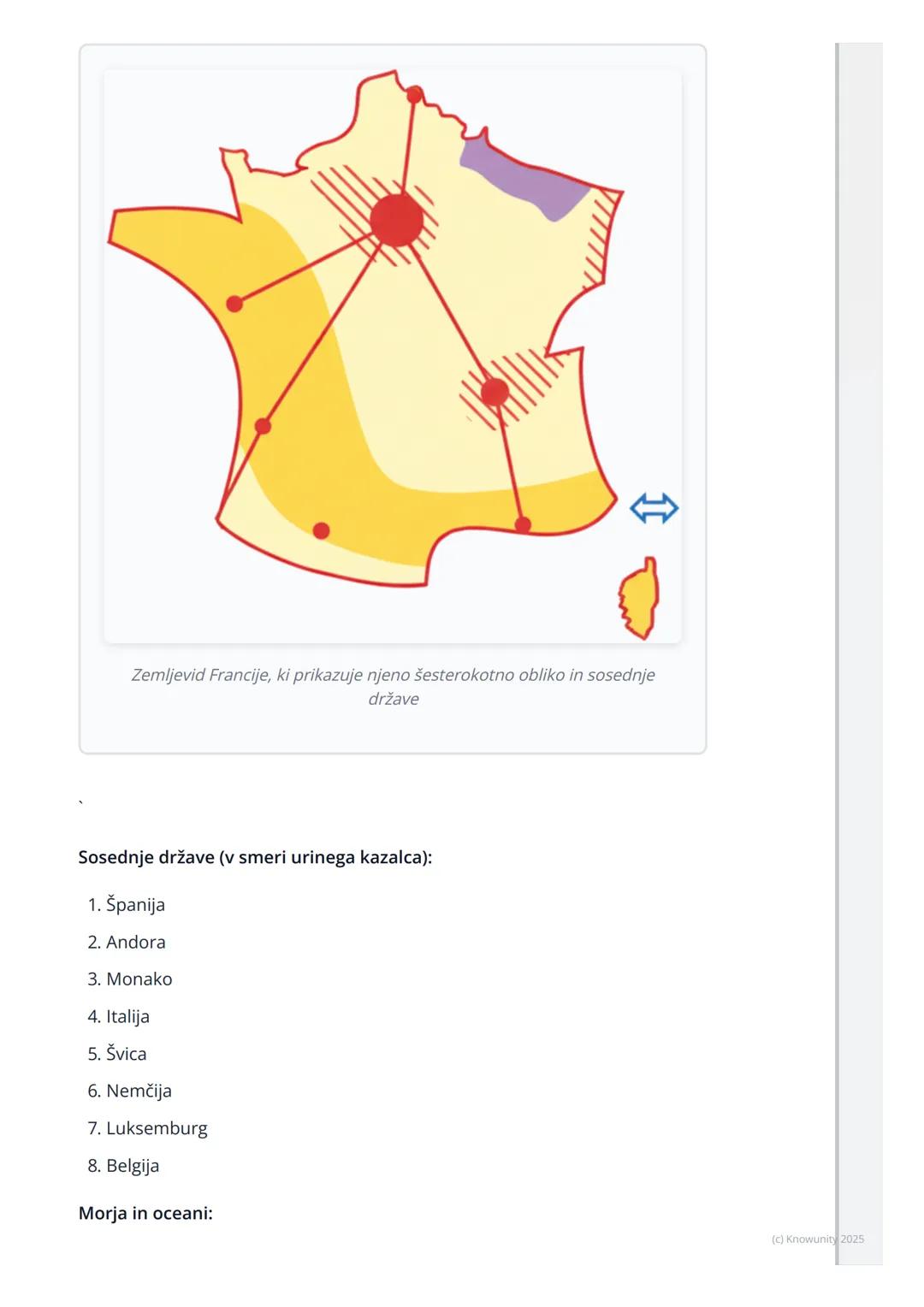
Task: Click the striped hatched area on the eastern border
Action: 600,239
